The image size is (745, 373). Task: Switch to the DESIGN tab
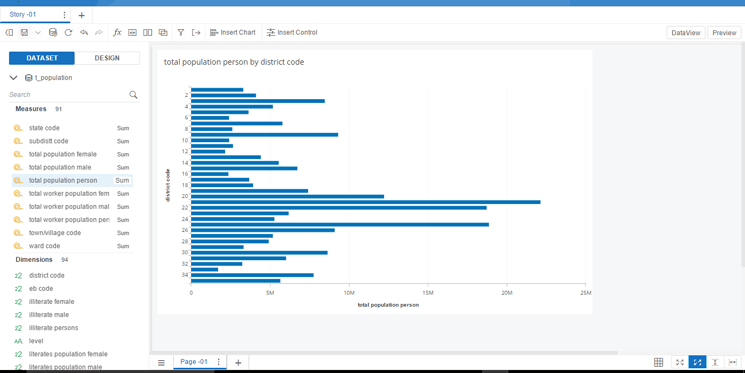107,58
